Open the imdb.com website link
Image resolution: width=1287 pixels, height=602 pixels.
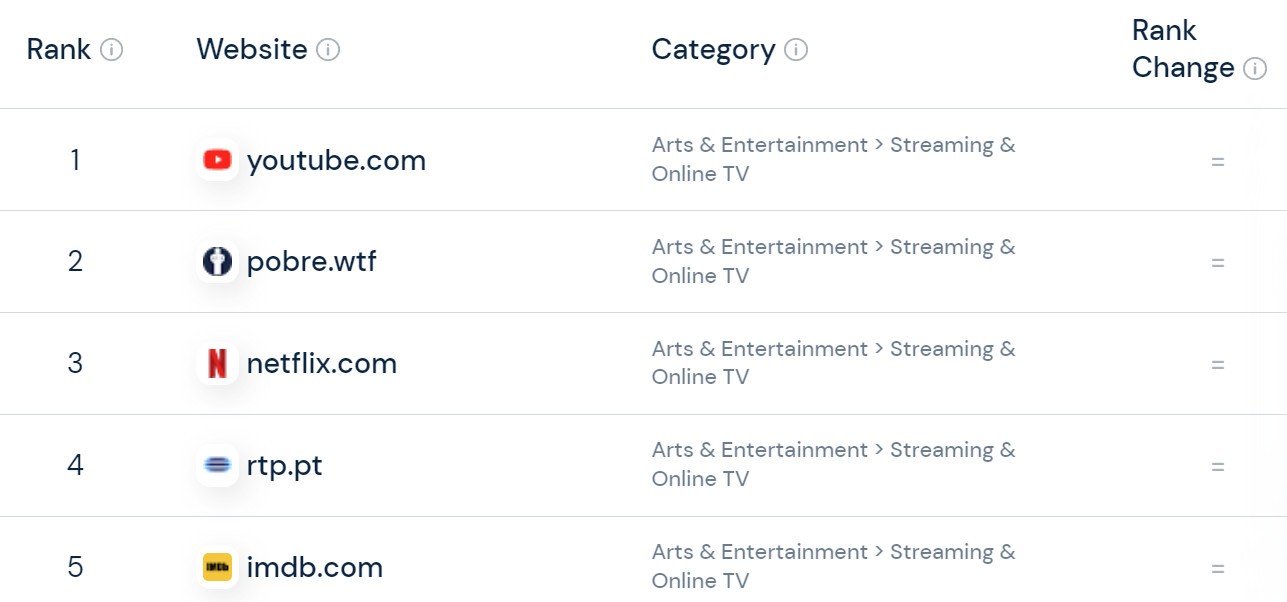pos(315,567)
